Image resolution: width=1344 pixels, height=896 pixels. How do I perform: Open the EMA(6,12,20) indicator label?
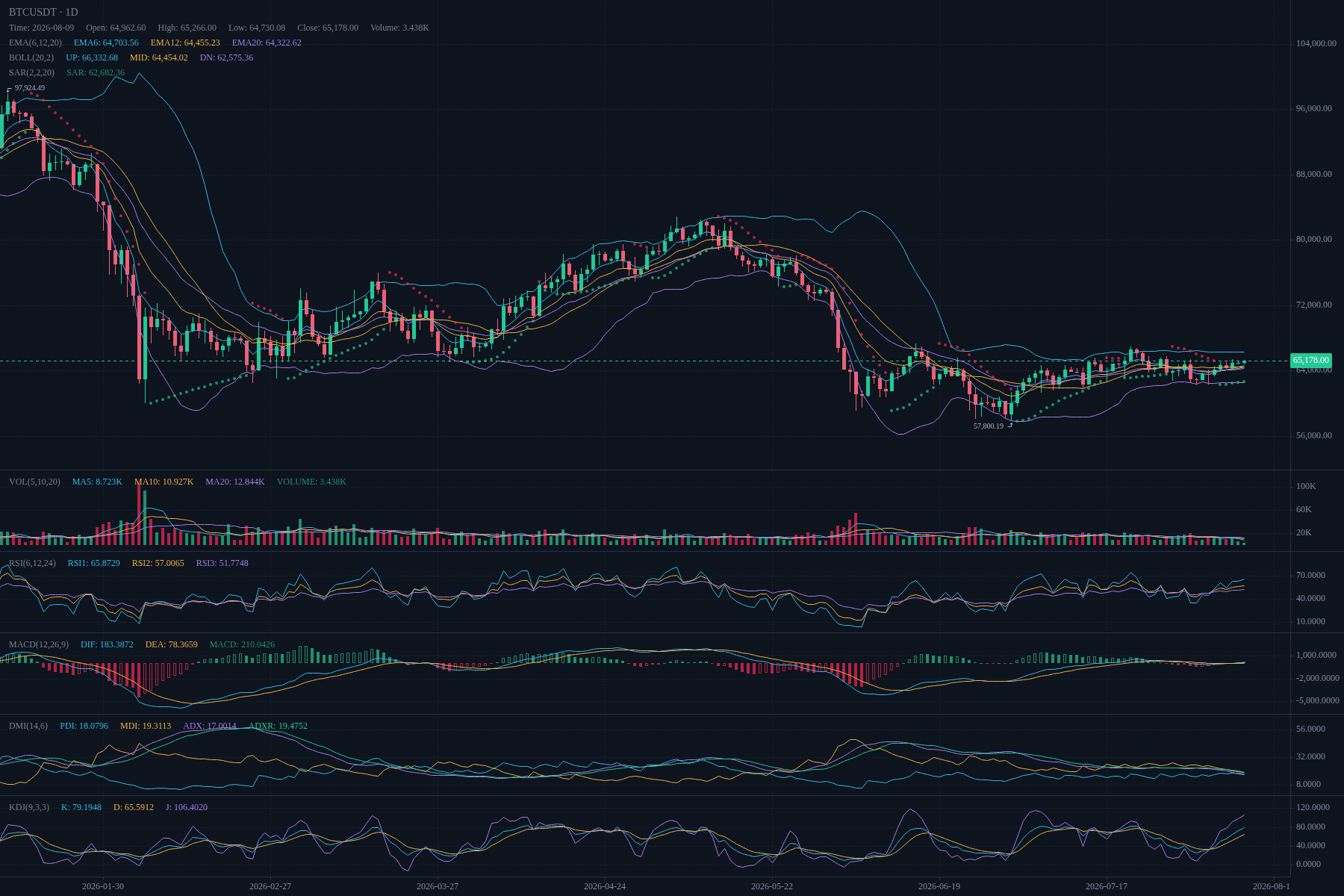click(x=35, y=43)
